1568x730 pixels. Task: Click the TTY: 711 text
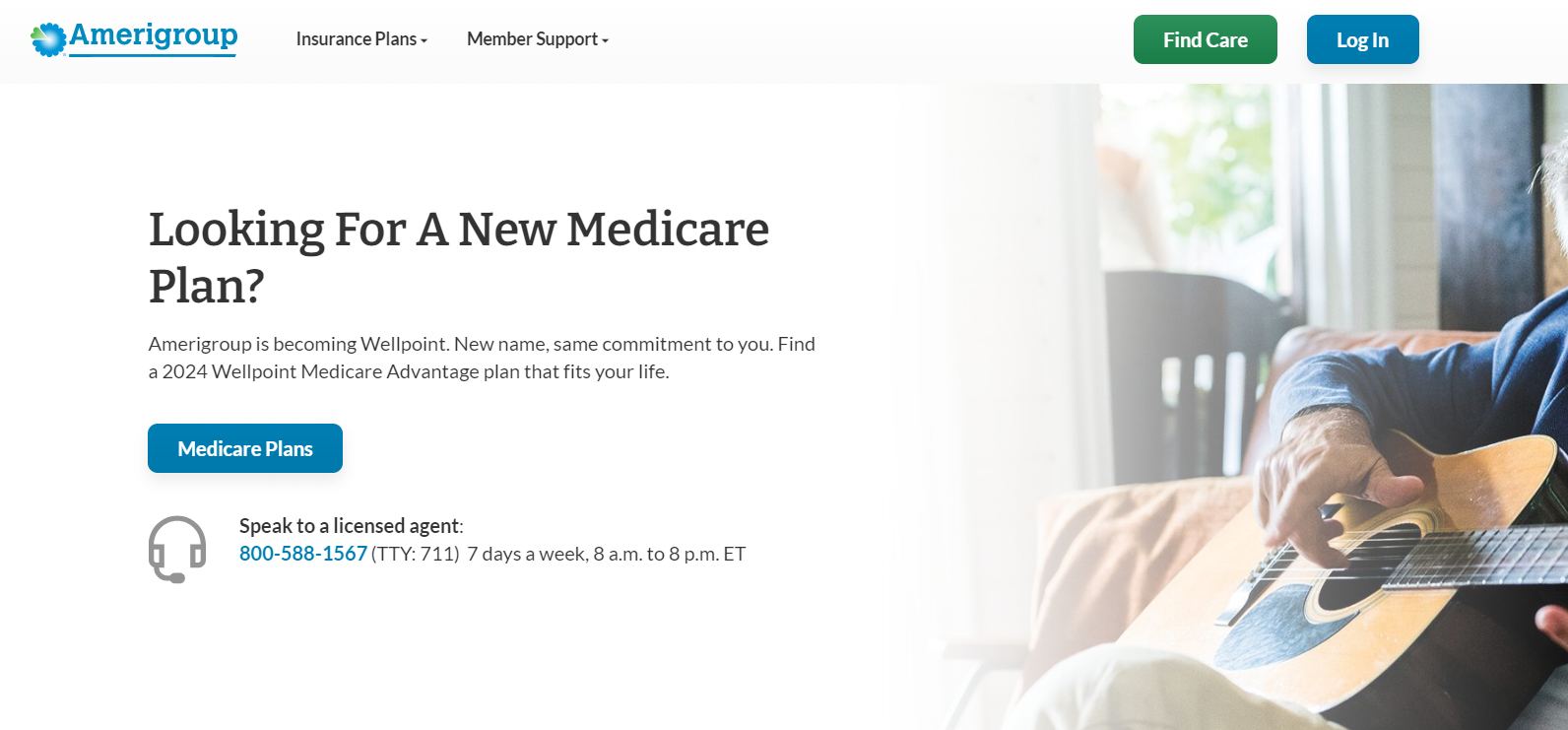point(416,554)
